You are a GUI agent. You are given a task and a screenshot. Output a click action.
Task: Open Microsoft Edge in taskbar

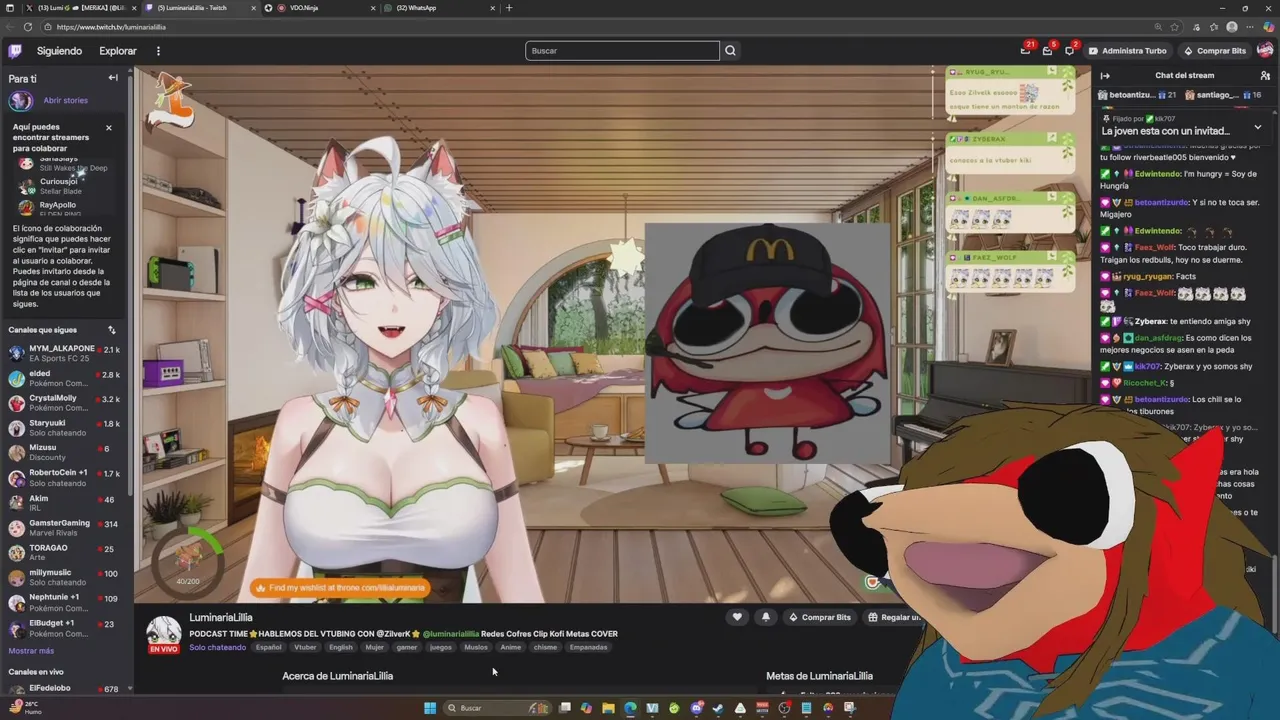point(630,708)
